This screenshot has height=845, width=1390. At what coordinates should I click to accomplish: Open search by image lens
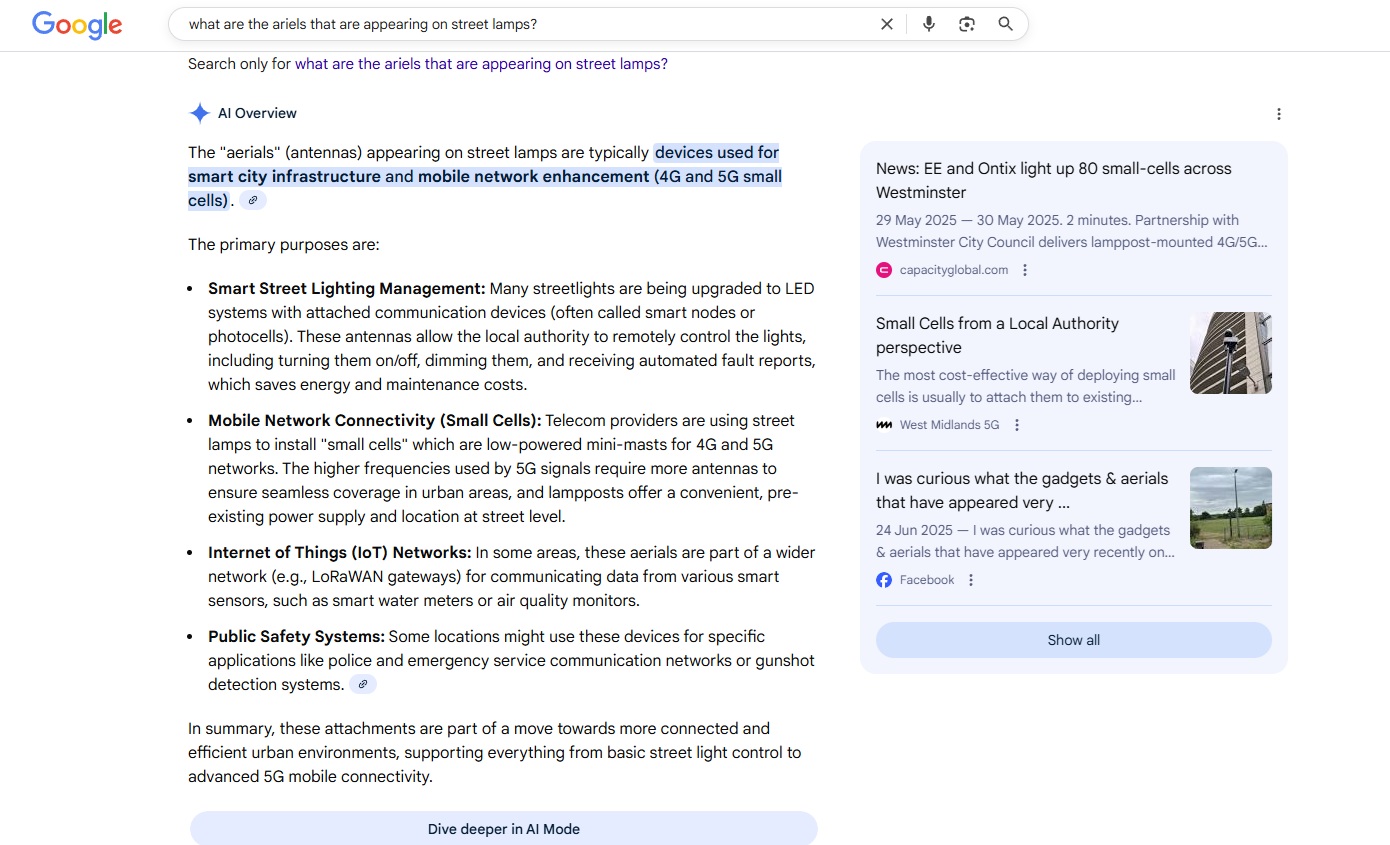coord(966,24)
